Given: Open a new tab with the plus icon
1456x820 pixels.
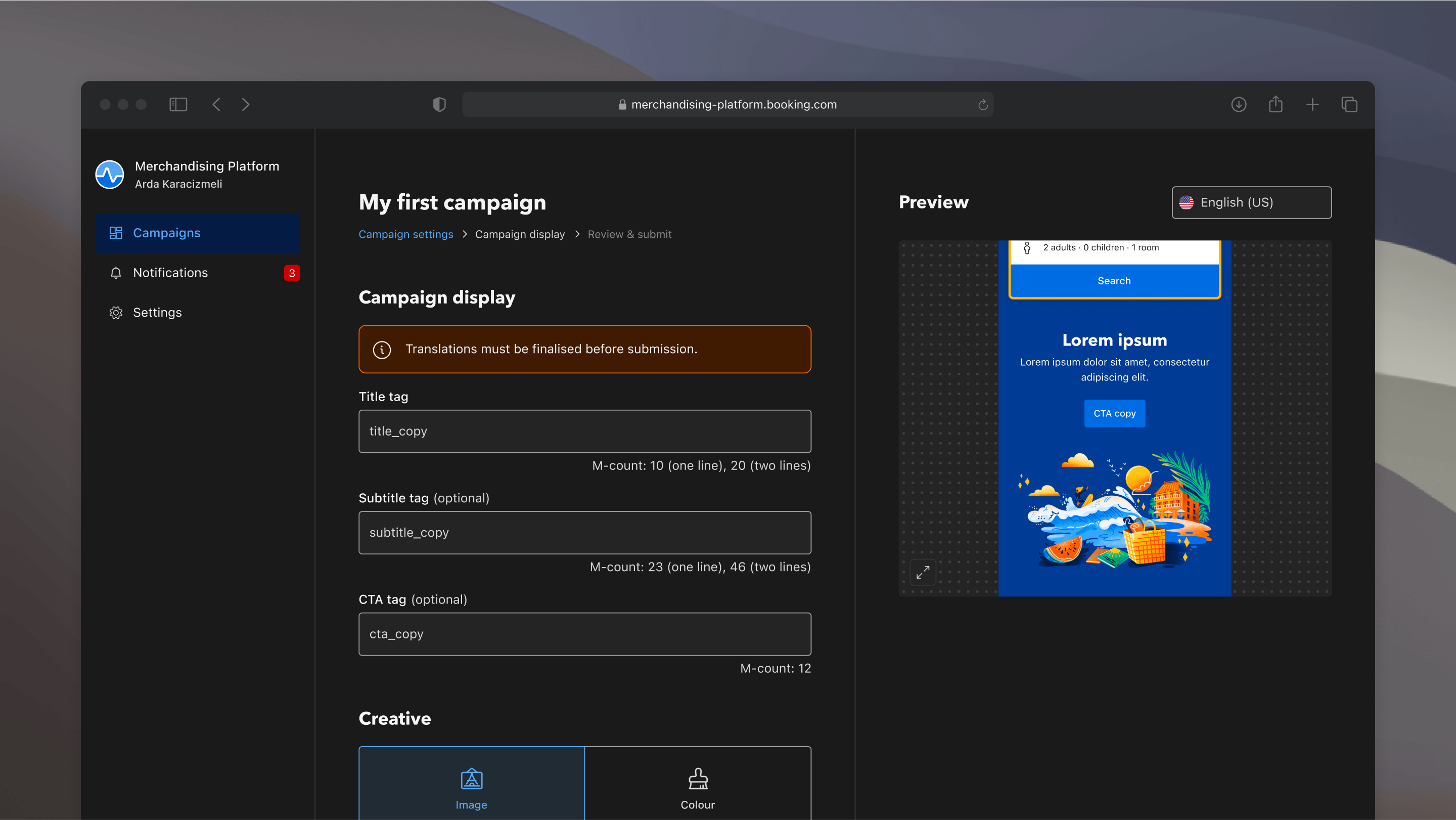Looking at the screenshot, I should coord(1312,105).
